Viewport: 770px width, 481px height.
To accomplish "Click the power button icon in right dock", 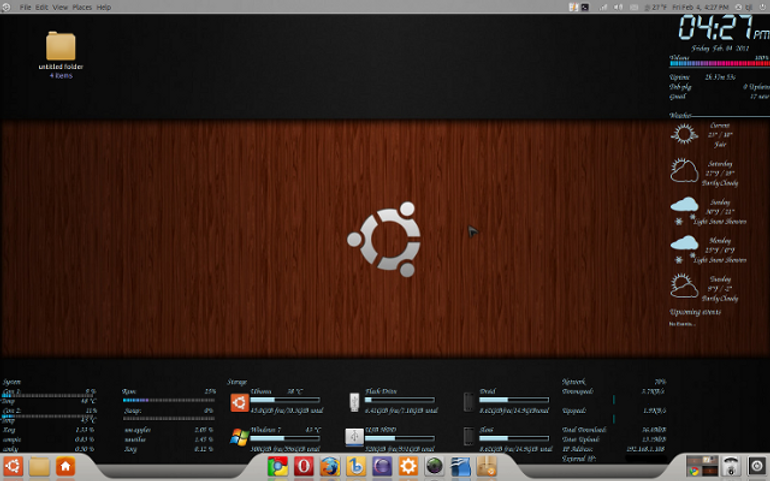I will pos(757,466).
